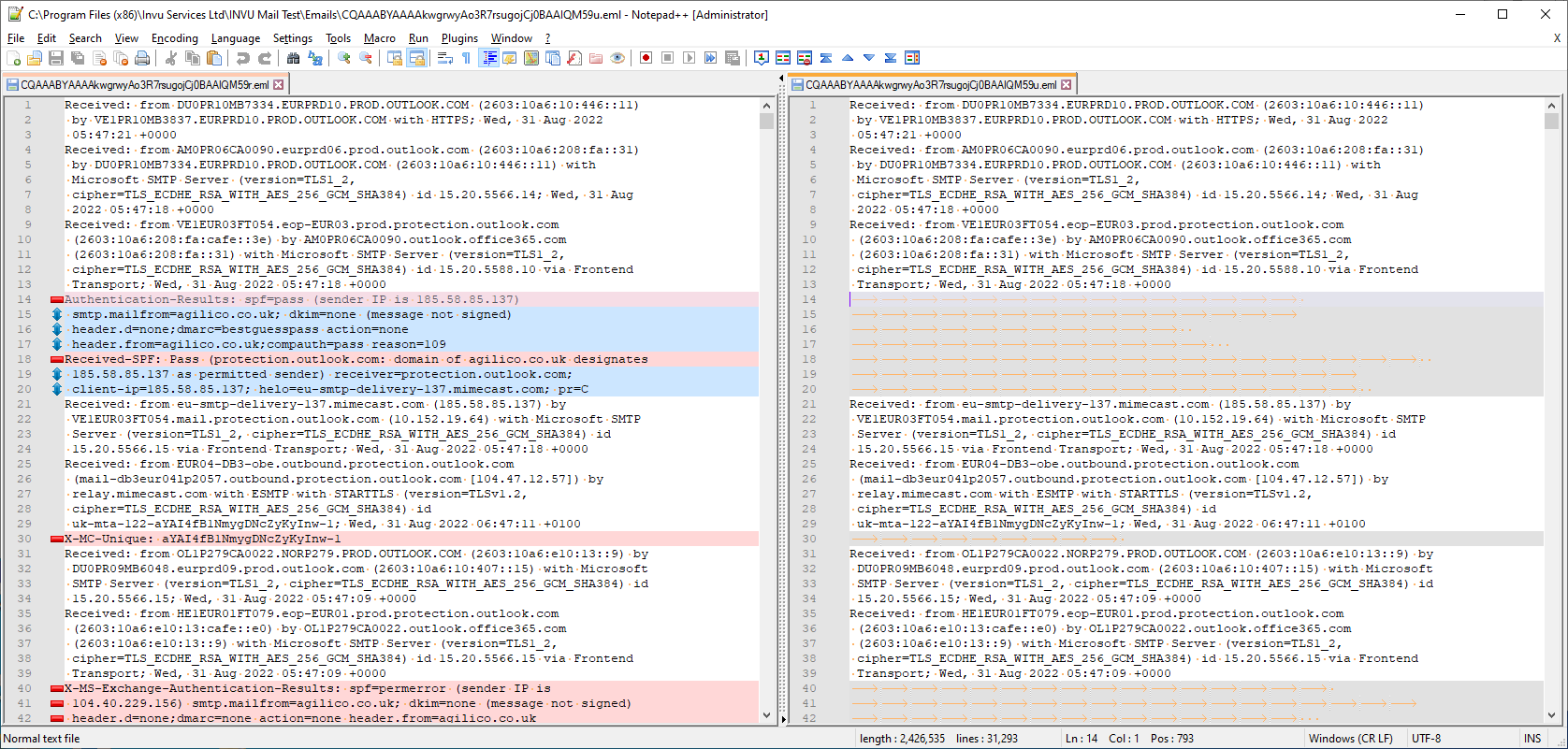Open the Document List panel icon
This screenshot has width=1568, height=749.
(553, 58)
